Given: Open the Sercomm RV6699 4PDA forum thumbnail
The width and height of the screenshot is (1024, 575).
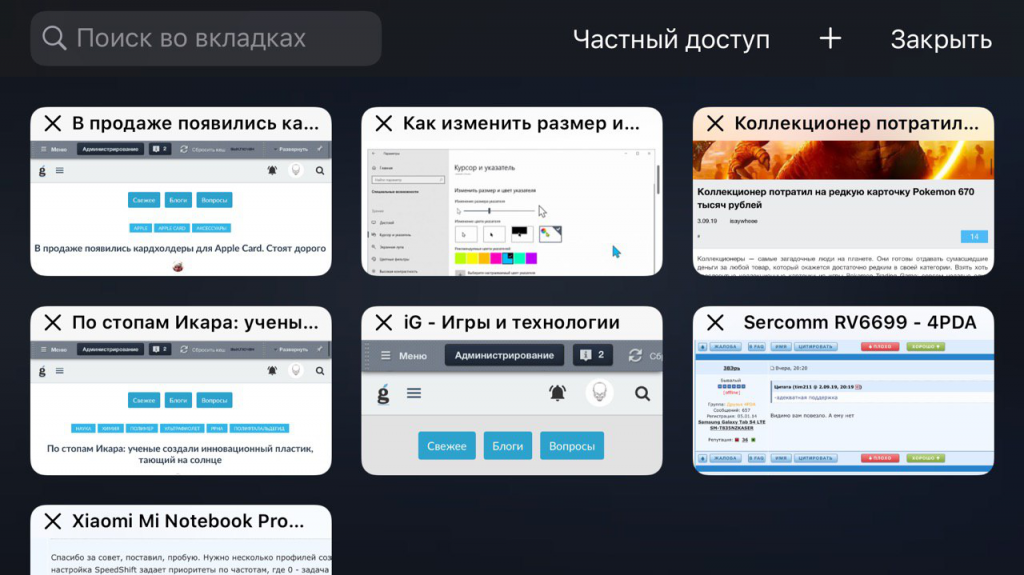Looking at the screenshot, I should pos(843,406).
